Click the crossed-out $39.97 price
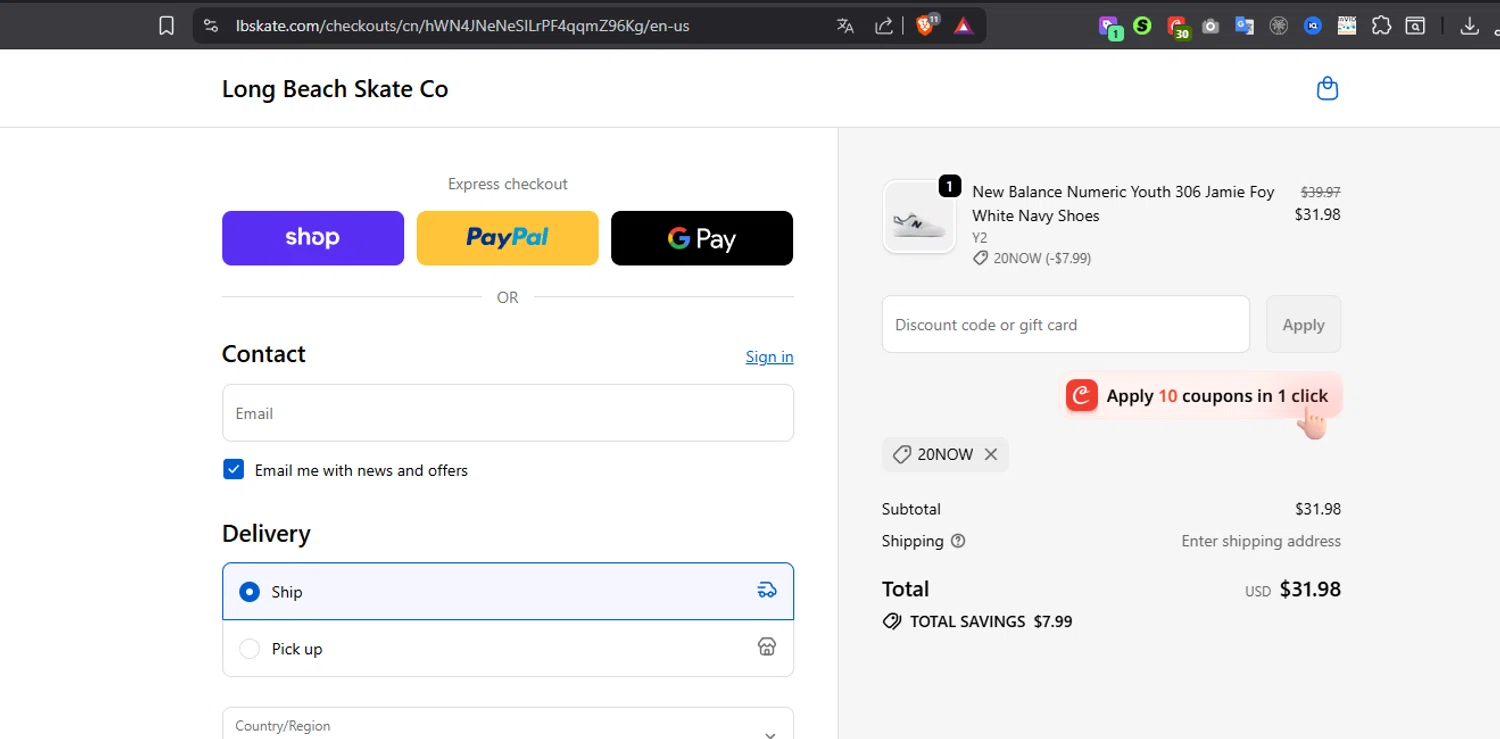 1320,192
